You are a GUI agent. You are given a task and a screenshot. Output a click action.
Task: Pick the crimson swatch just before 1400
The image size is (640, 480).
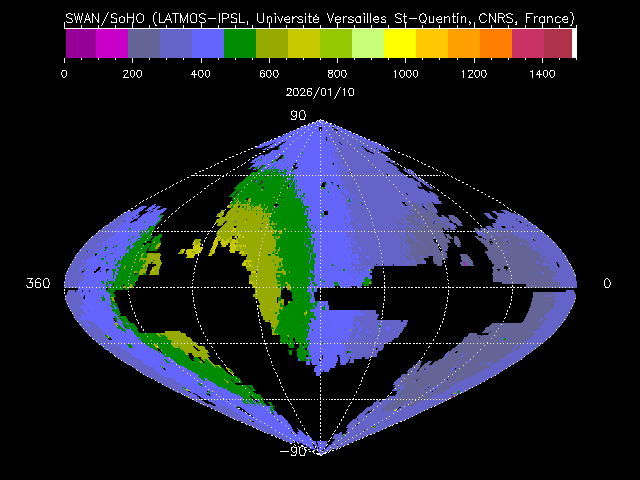click(528, 43)
